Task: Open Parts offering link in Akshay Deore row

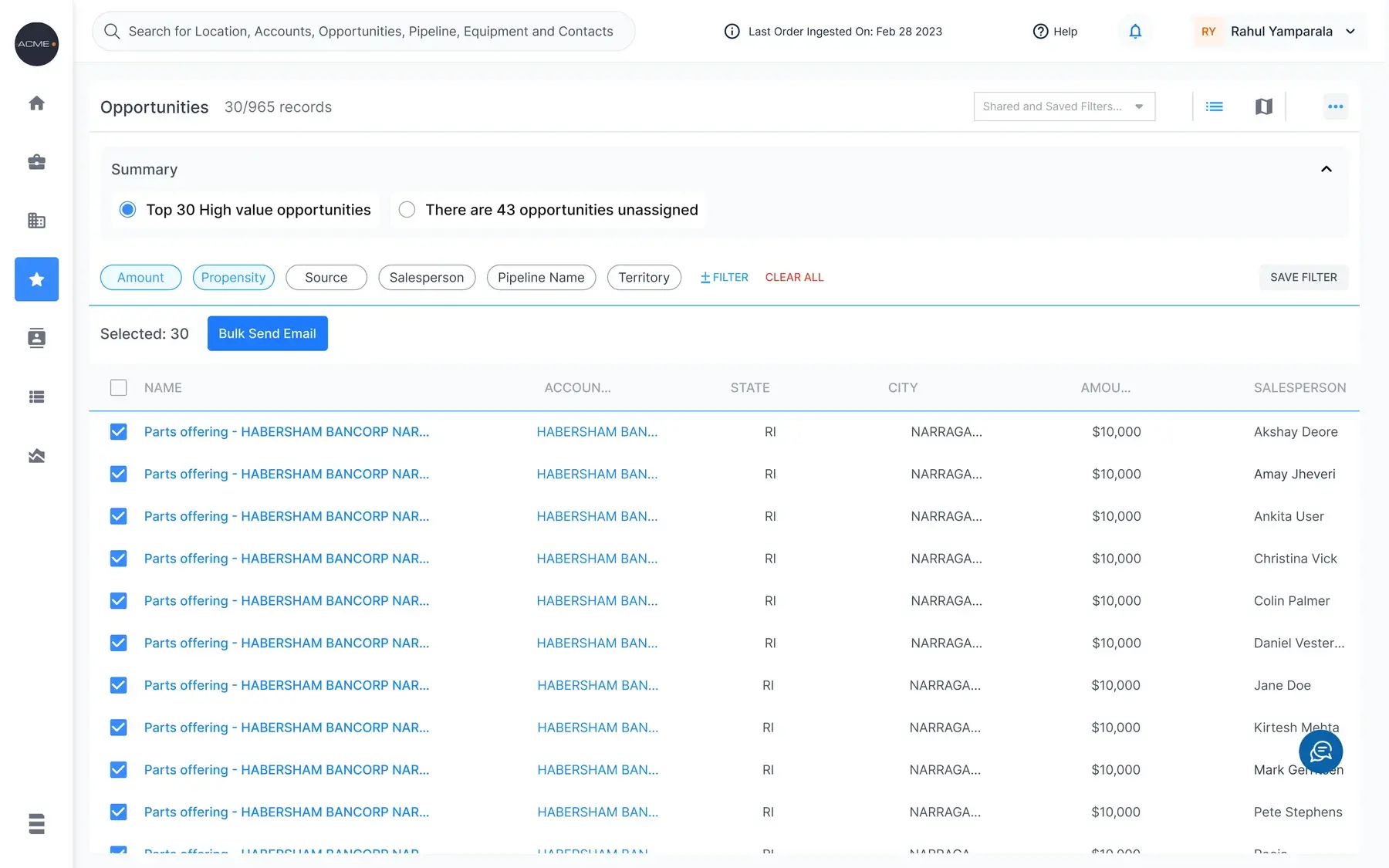Action: pyautogui.click(x=286, y=432)
